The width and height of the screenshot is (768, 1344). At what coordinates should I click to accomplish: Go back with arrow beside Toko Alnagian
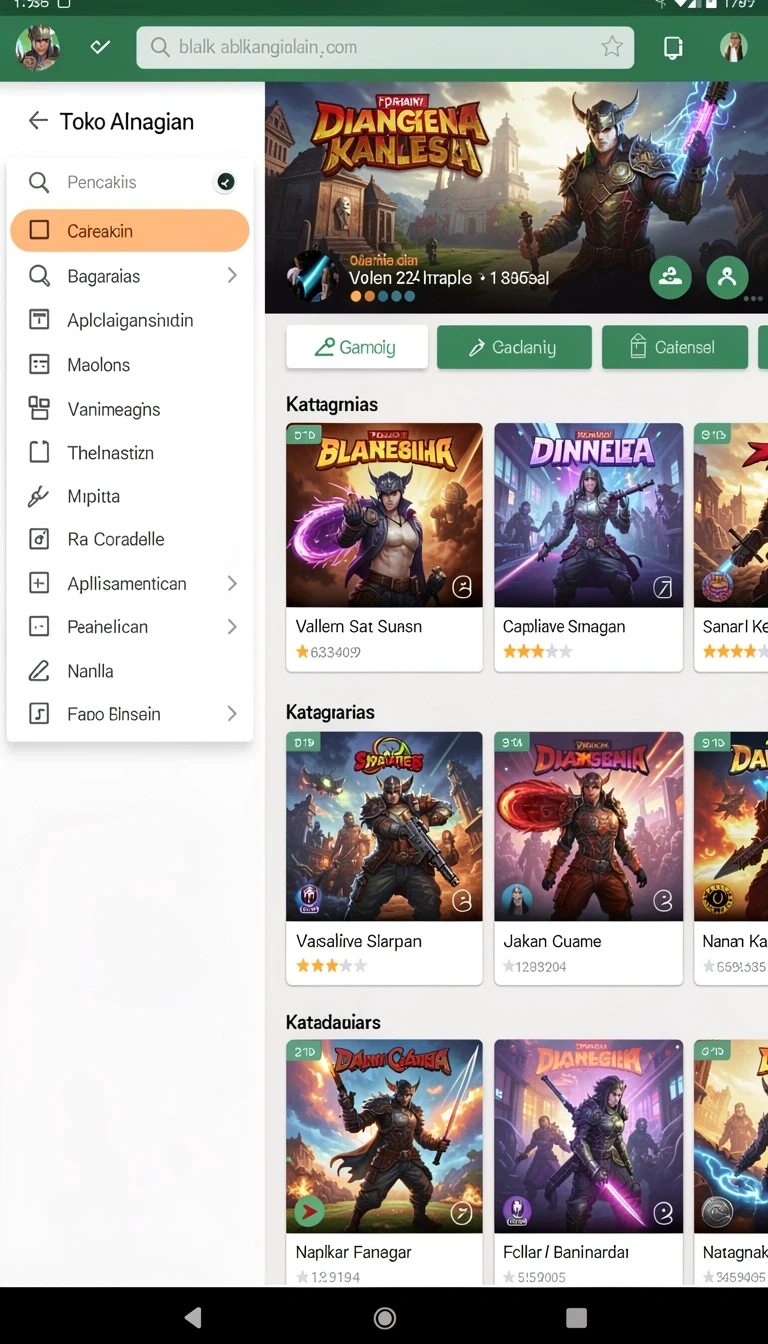tap(38, 121)
